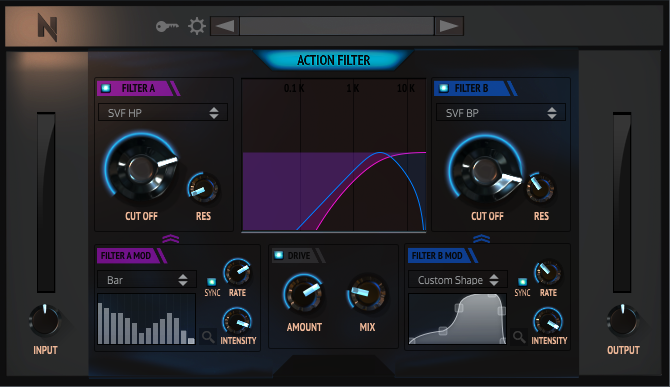
Task: Click the output level meter
Action: point(622,202)
